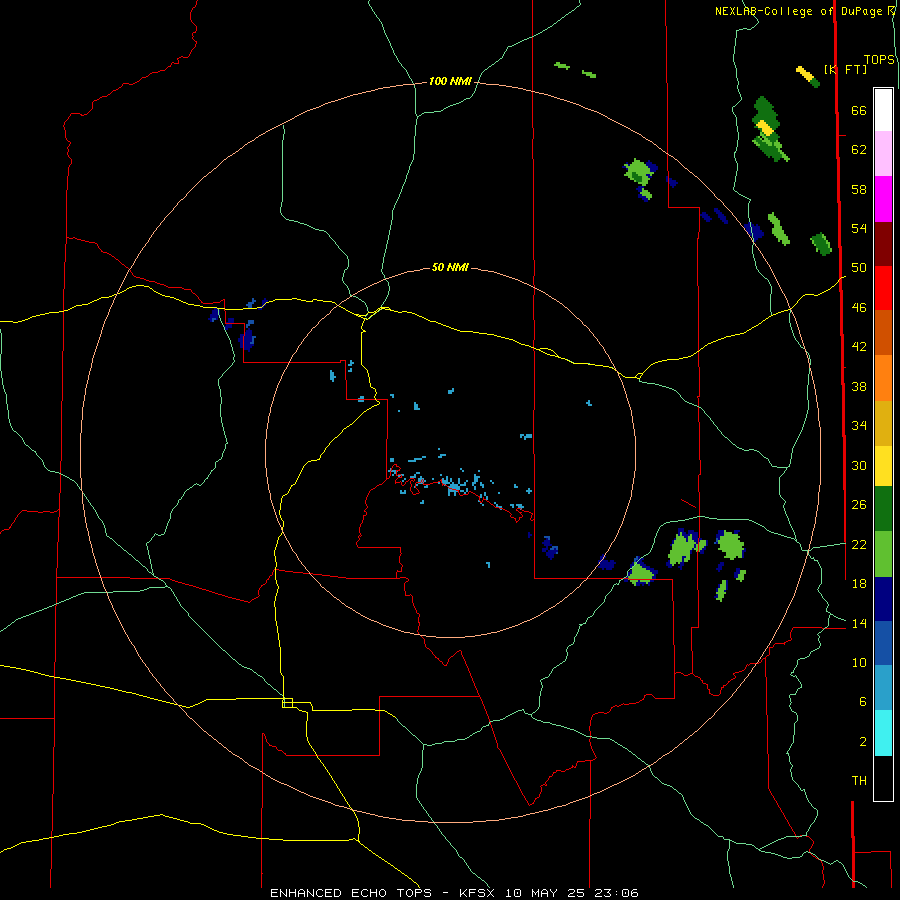Select the navy blue legend swatch
This screenshot has height=900, width=900.
883,600
